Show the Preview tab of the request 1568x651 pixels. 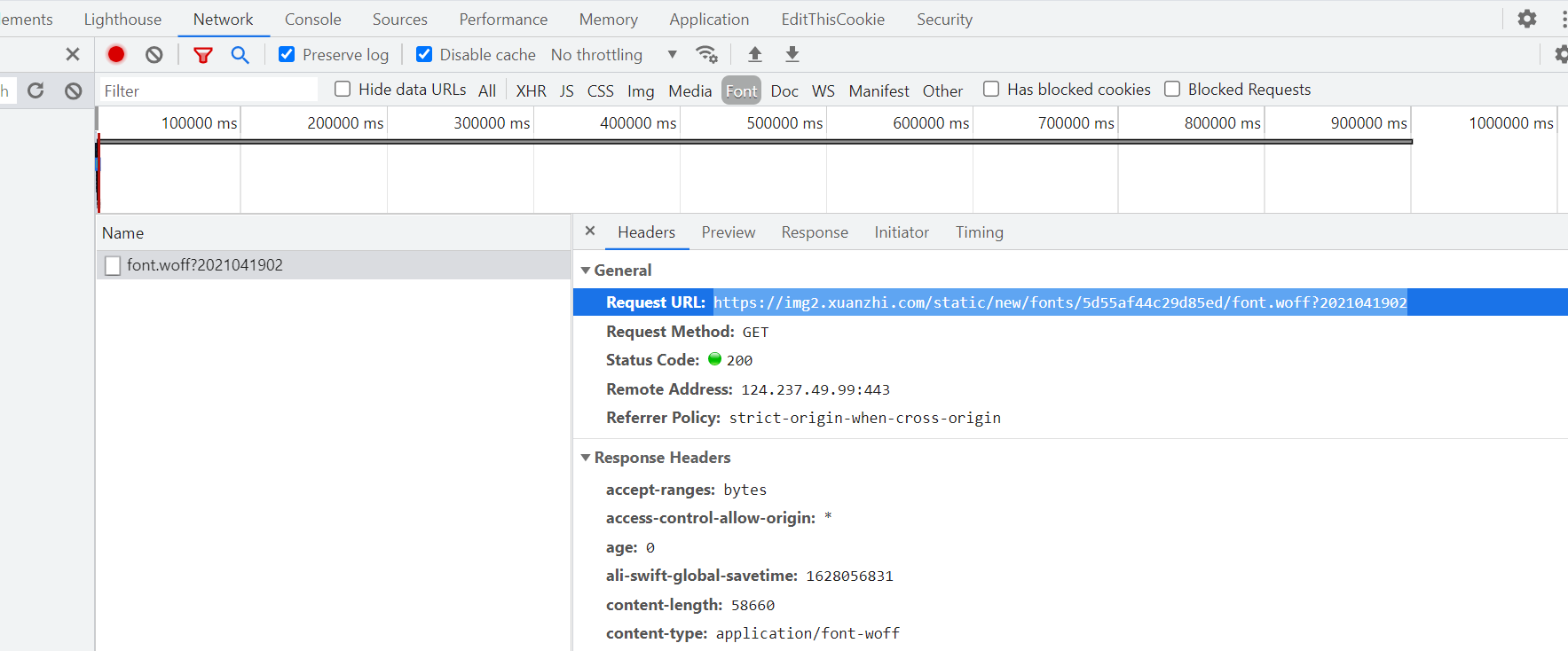point(729,232)
